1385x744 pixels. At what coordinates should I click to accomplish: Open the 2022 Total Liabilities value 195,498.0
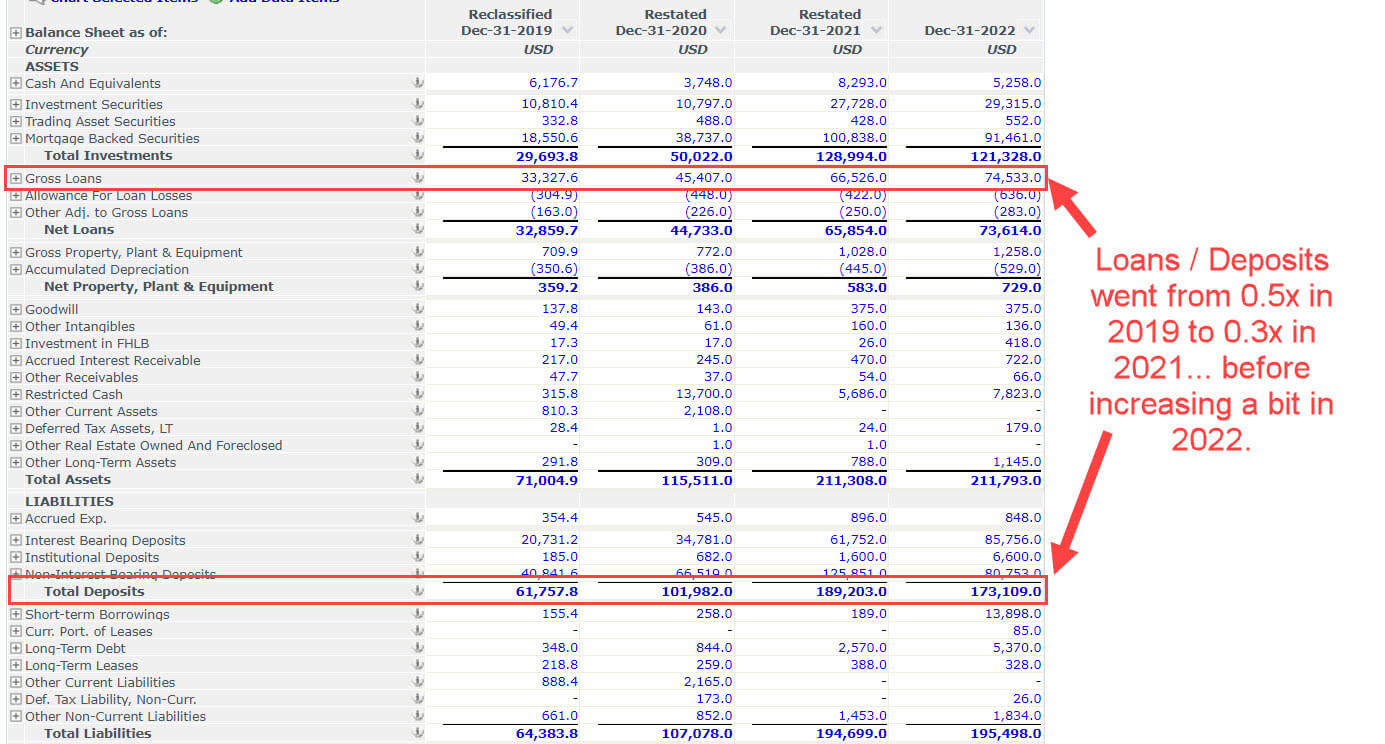point(1006,733)
